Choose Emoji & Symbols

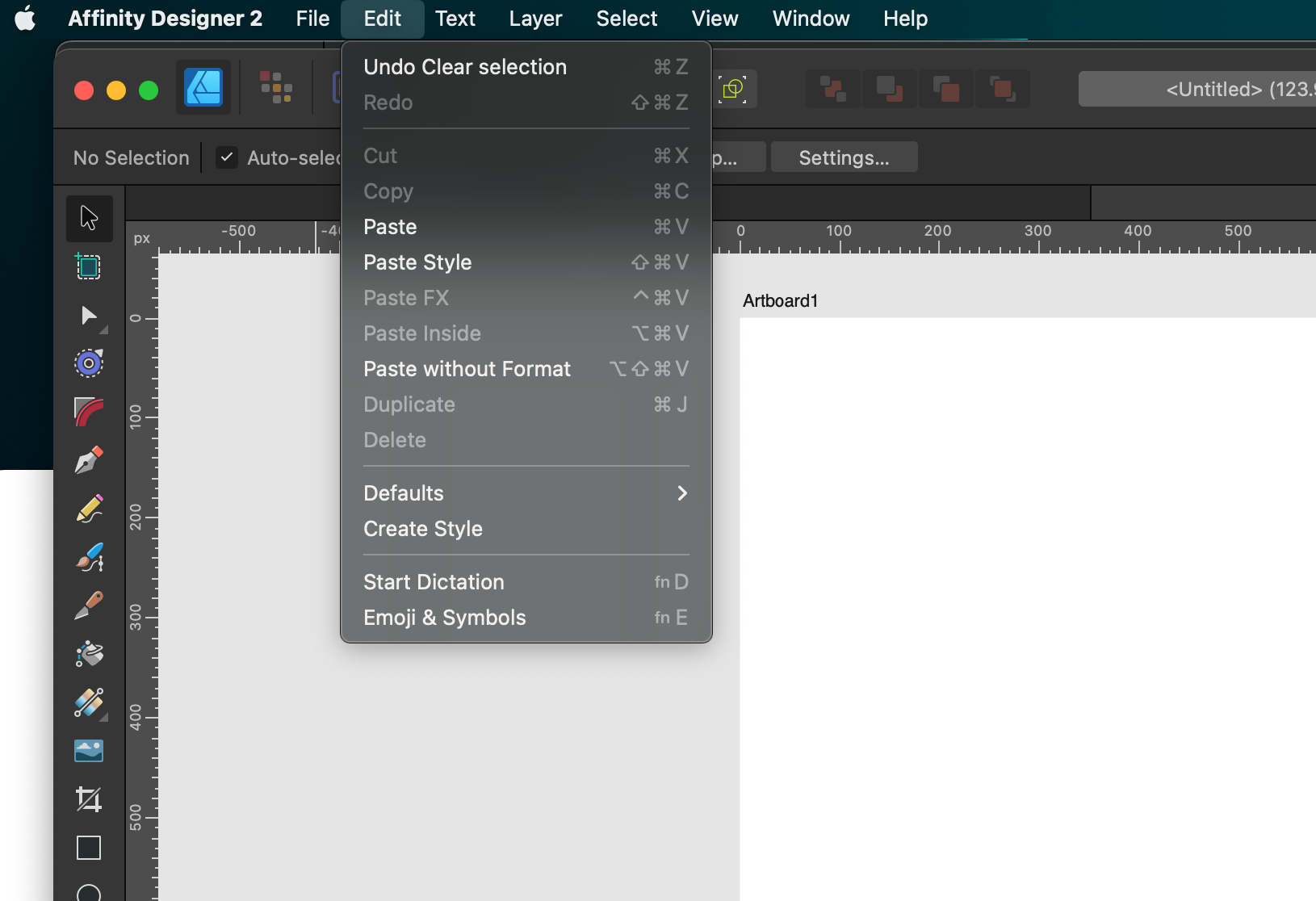(x=526, y=618)
